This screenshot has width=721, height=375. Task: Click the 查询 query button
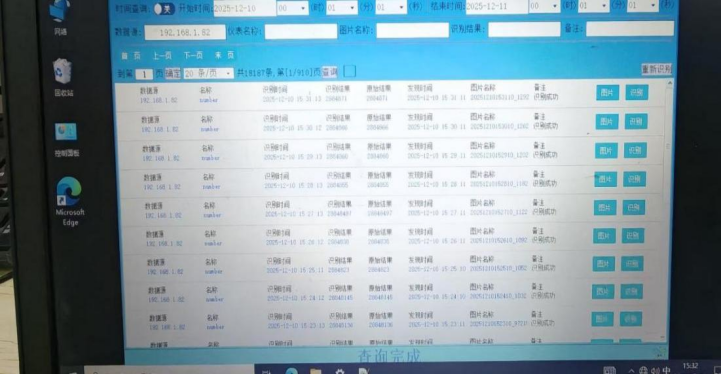pyautogui.click(x=329, y=72)
